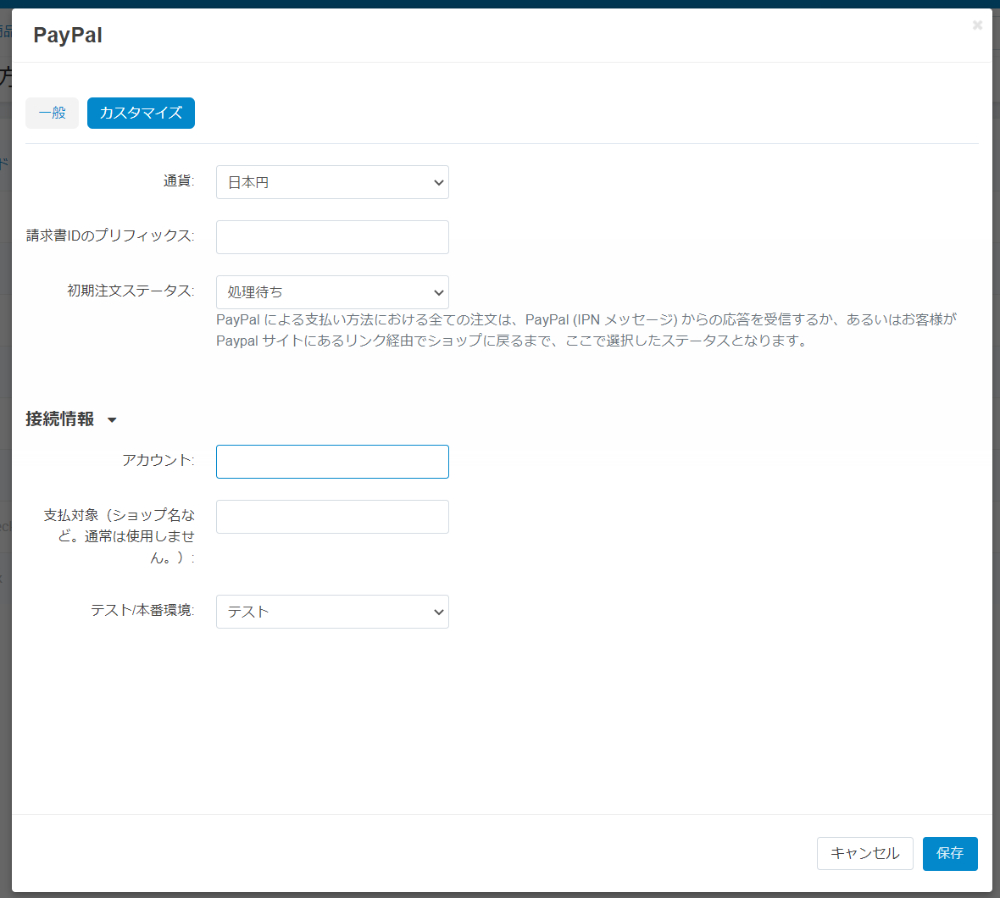1000x898 pixels.
Task: Click the 支払対象 input field
Action: (x=332, y=517)
